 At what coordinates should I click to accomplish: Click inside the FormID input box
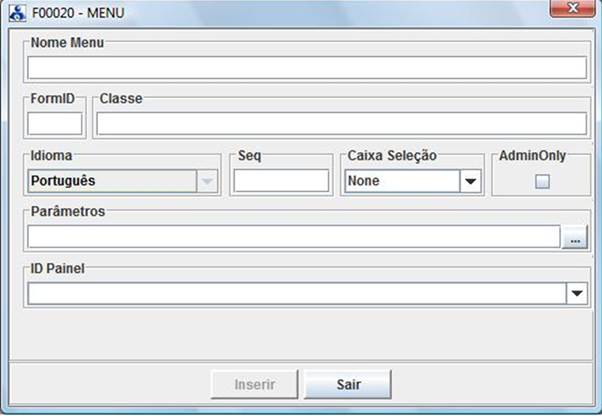(54, 124)
